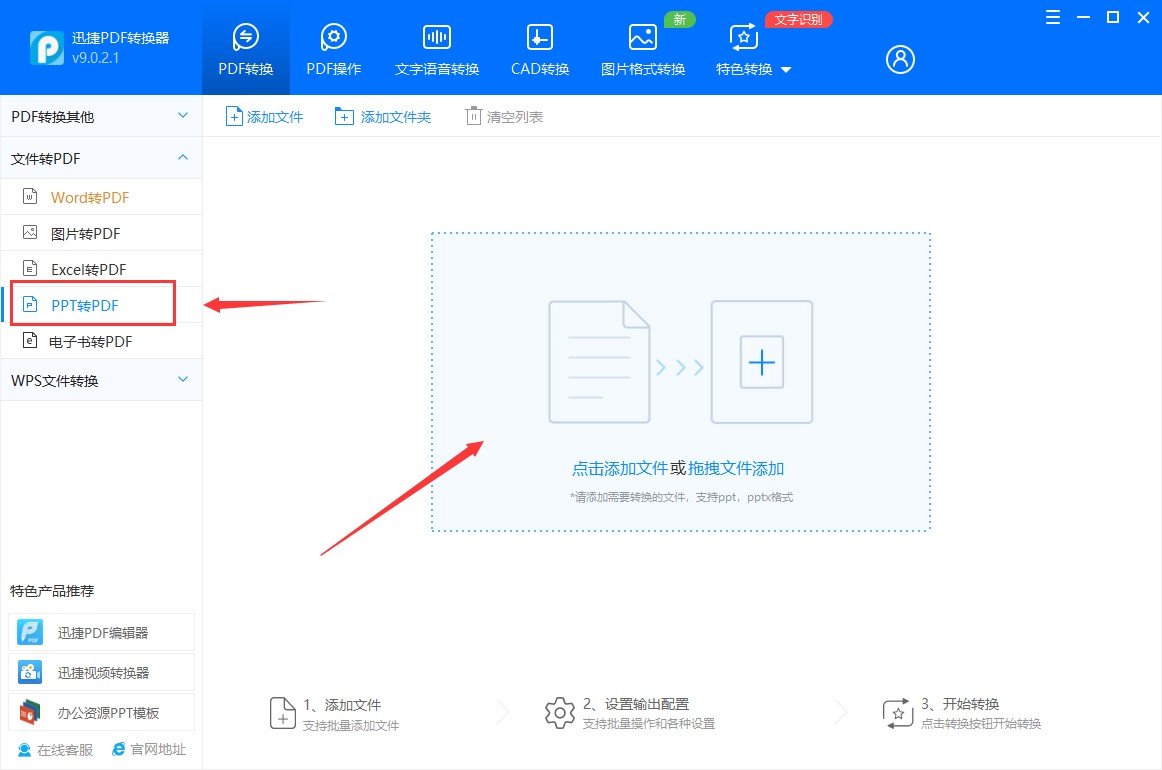Click the picture icon beside 图片转PDF
1162x770 pixels.
tap(30, 233)
